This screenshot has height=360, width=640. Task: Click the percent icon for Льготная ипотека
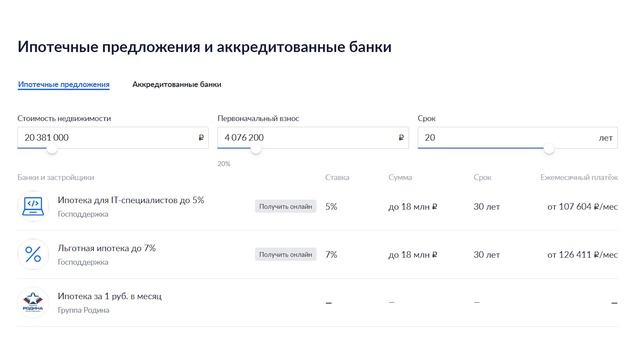pyautogui.click(x=33, y=254)
